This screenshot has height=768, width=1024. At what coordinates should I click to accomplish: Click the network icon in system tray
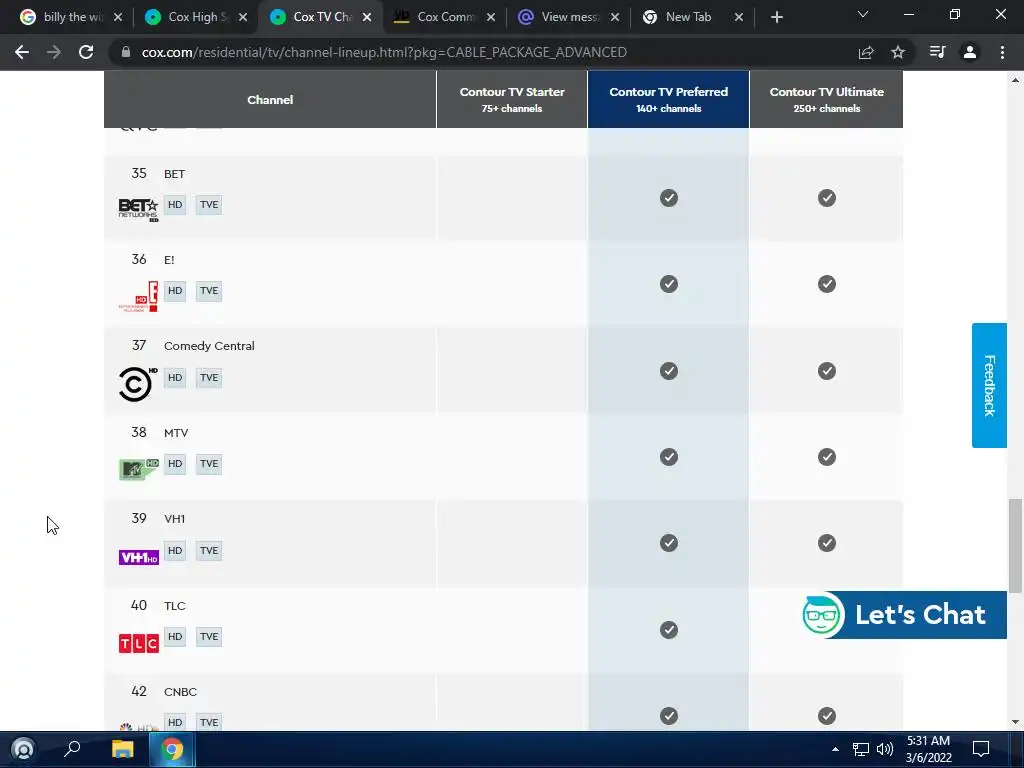click(861, 749)
